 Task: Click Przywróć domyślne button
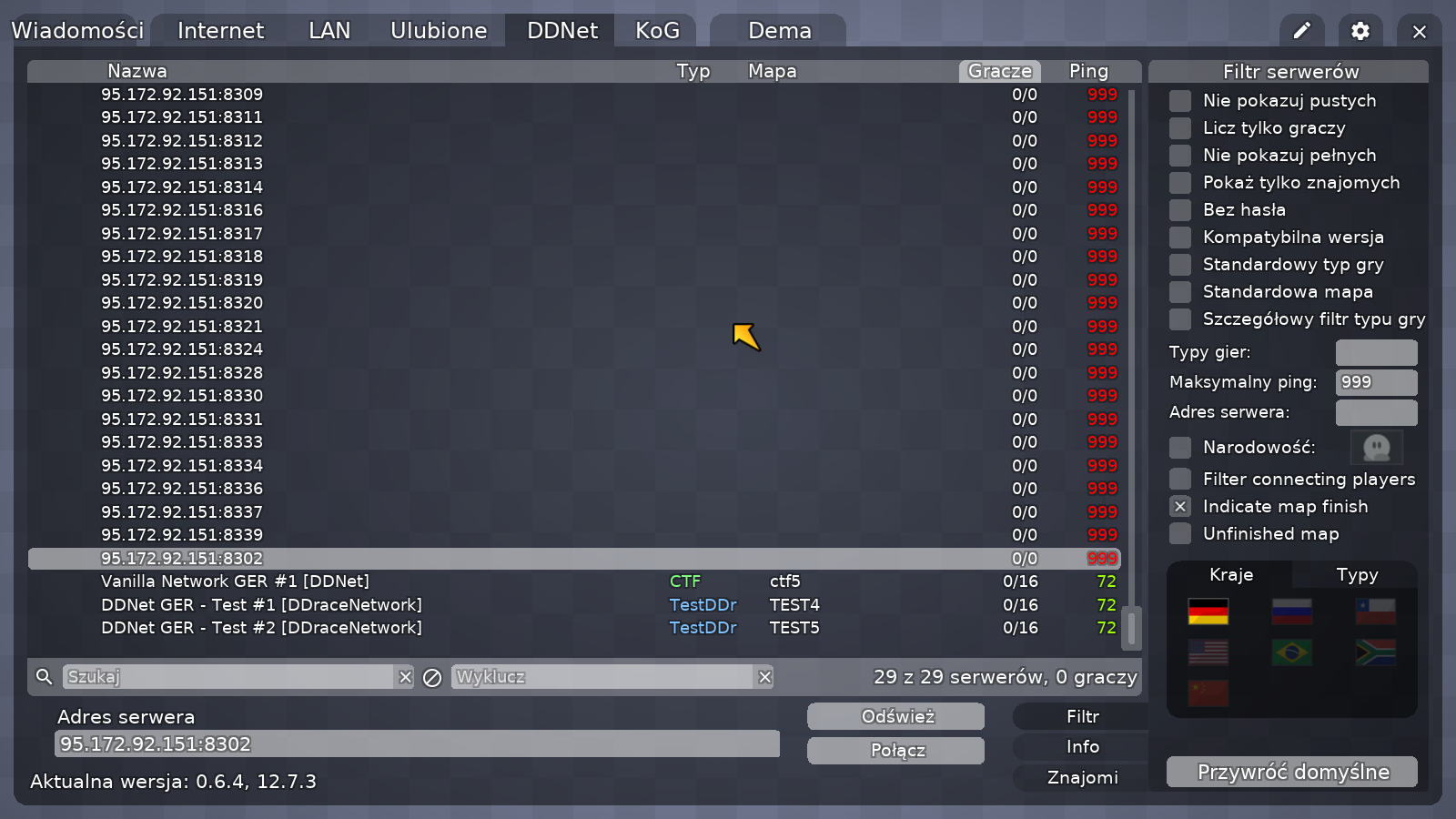click(1292, 773)
